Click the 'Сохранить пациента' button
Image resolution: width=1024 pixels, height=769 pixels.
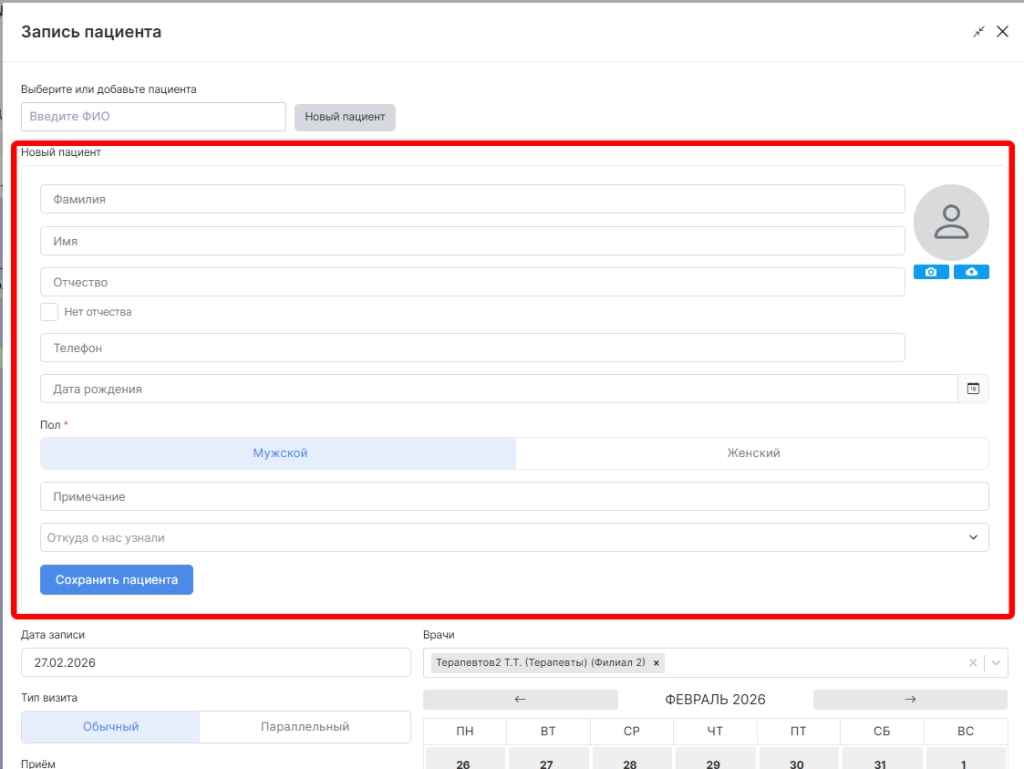(x=117, y=580)
